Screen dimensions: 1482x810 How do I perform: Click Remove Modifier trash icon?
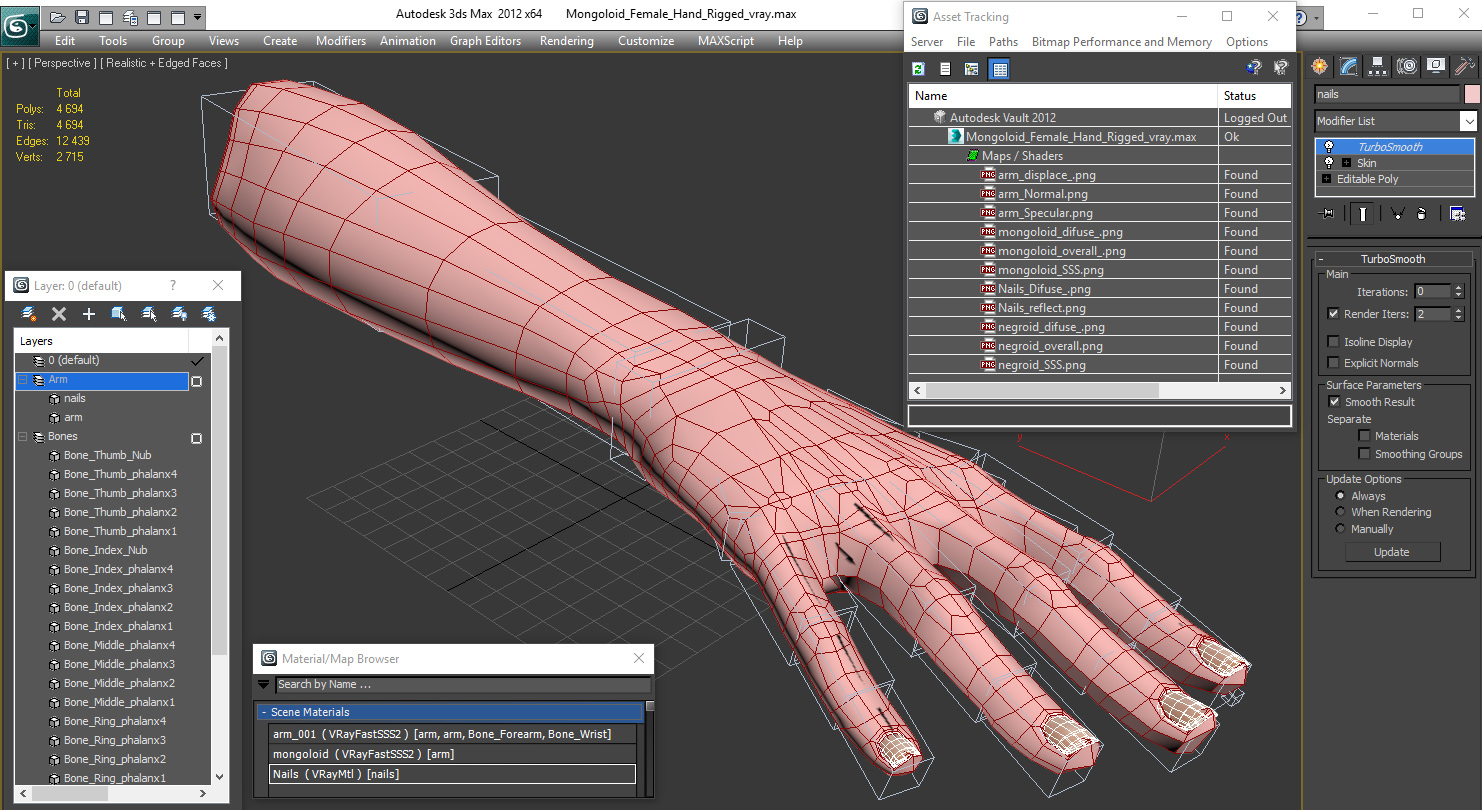click(1421, 213)
